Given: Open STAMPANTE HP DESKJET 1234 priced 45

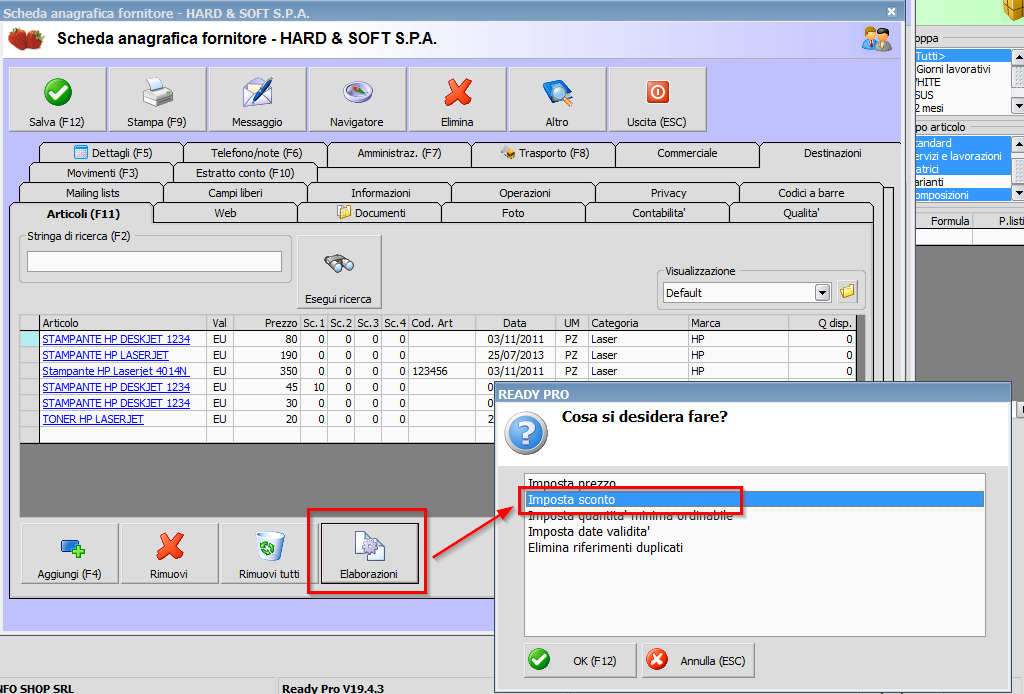Looking at the screenshot, I should (116, 387).
